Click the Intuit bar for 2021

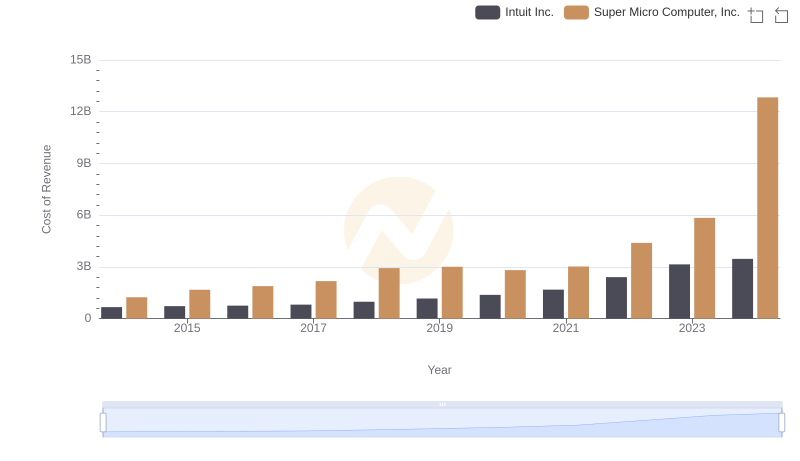(553, 304)
